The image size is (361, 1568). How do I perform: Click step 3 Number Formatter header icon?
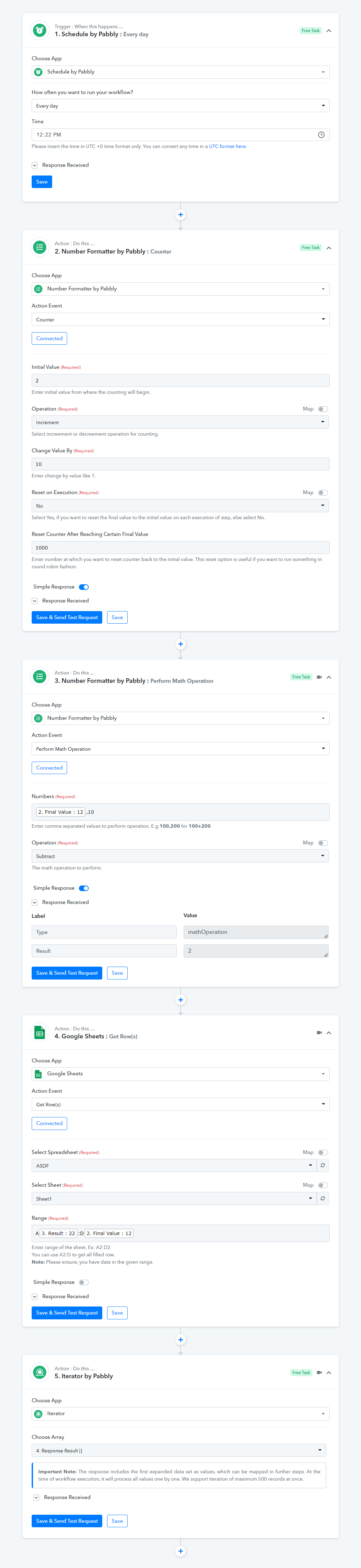[40, 676]
